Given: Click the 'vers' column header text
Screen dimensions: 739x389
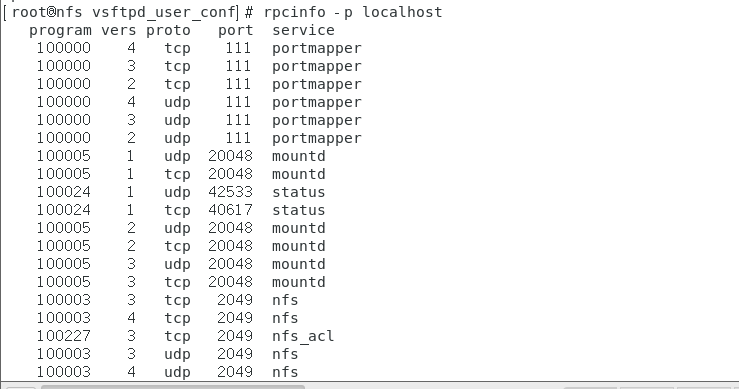Looking at the screenshot, I should click(118, 30).
